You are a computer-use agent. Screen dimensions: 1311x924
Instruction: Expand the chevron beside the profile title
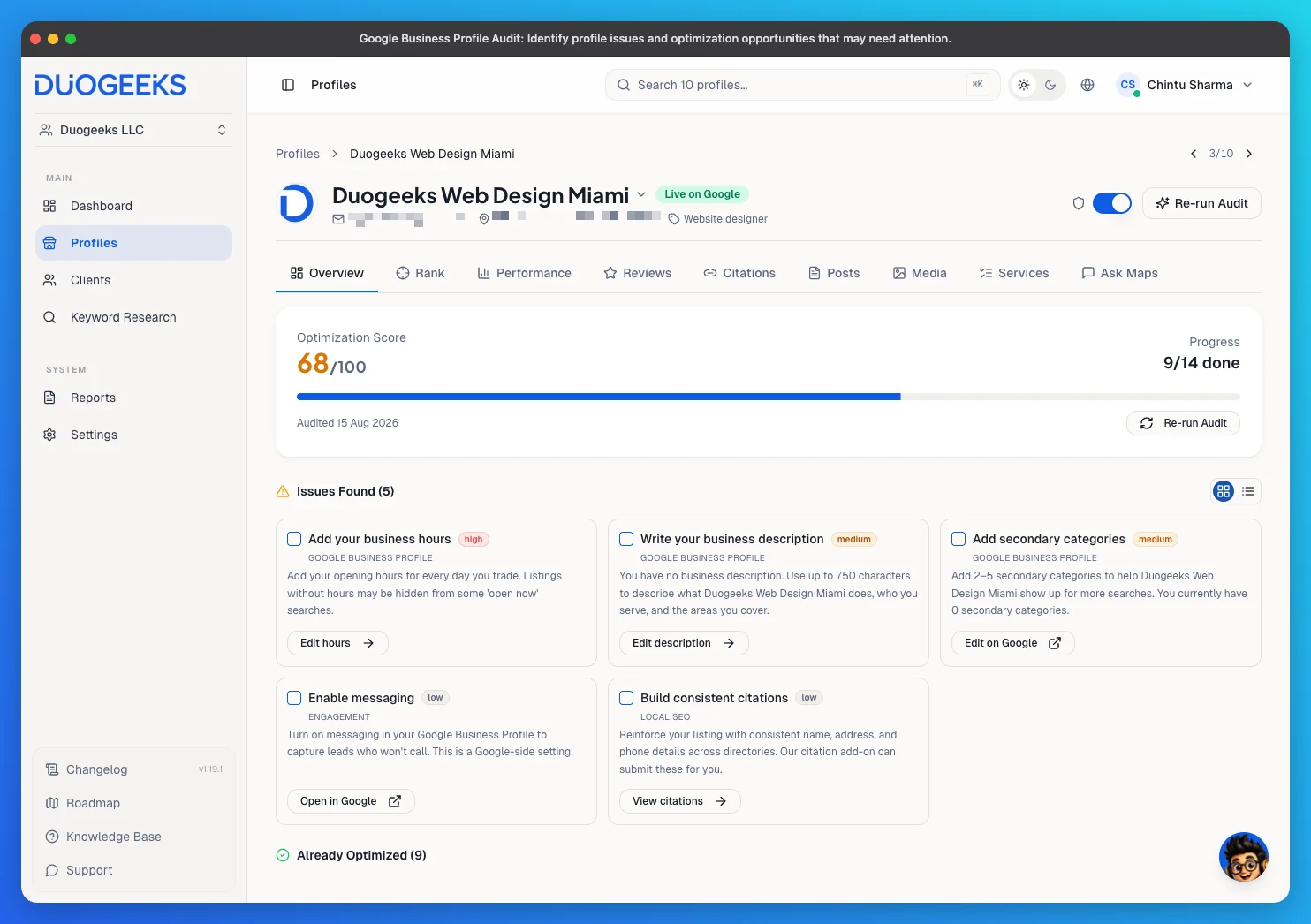[x=641, y=194]
